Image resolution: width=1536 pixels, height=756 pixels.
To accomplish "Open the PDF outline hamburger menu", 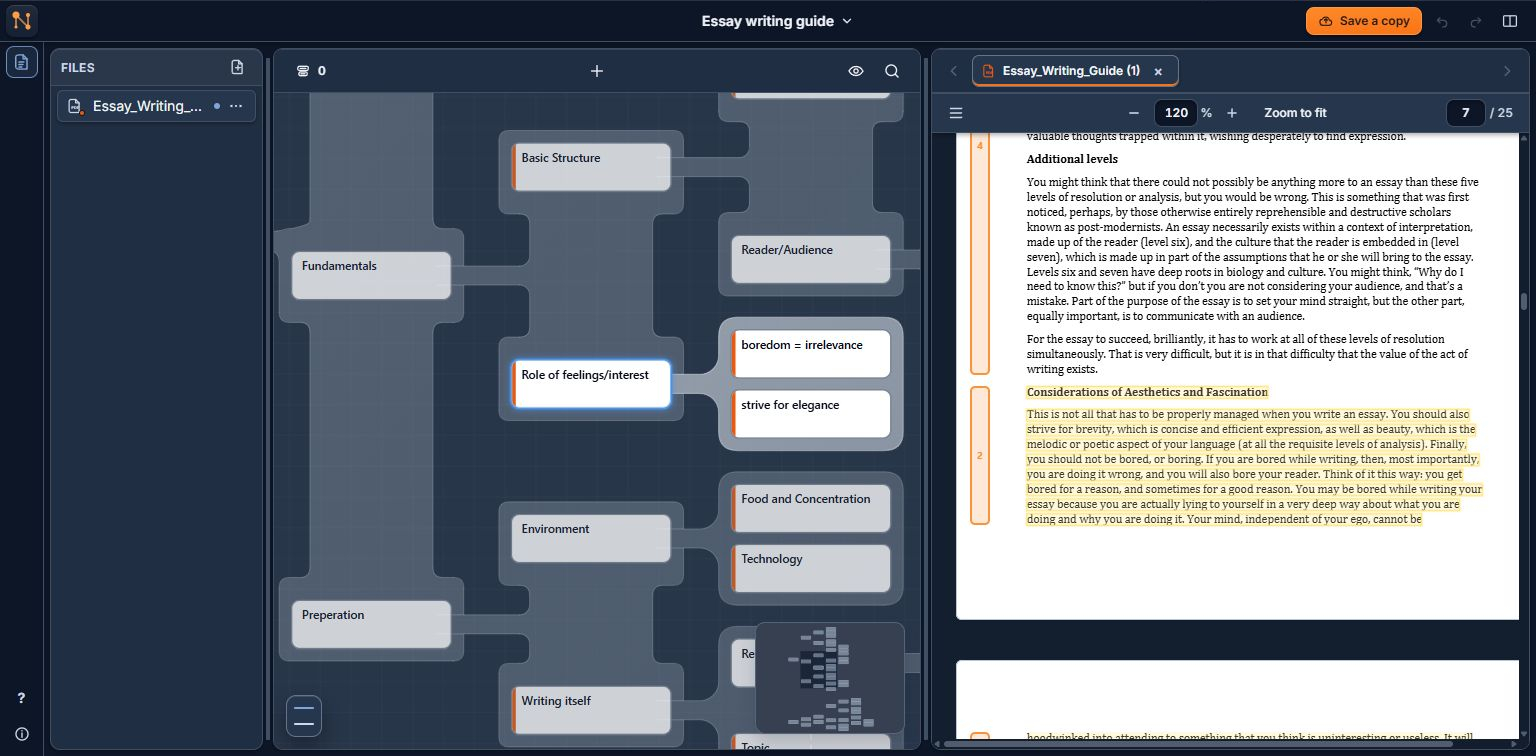I will point(956,113).
